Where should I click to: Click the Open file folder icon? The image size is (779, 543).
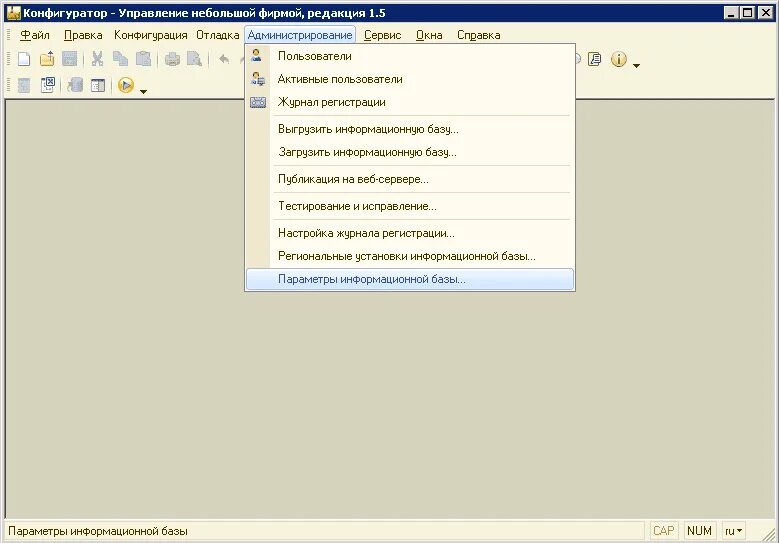point(47,59)
